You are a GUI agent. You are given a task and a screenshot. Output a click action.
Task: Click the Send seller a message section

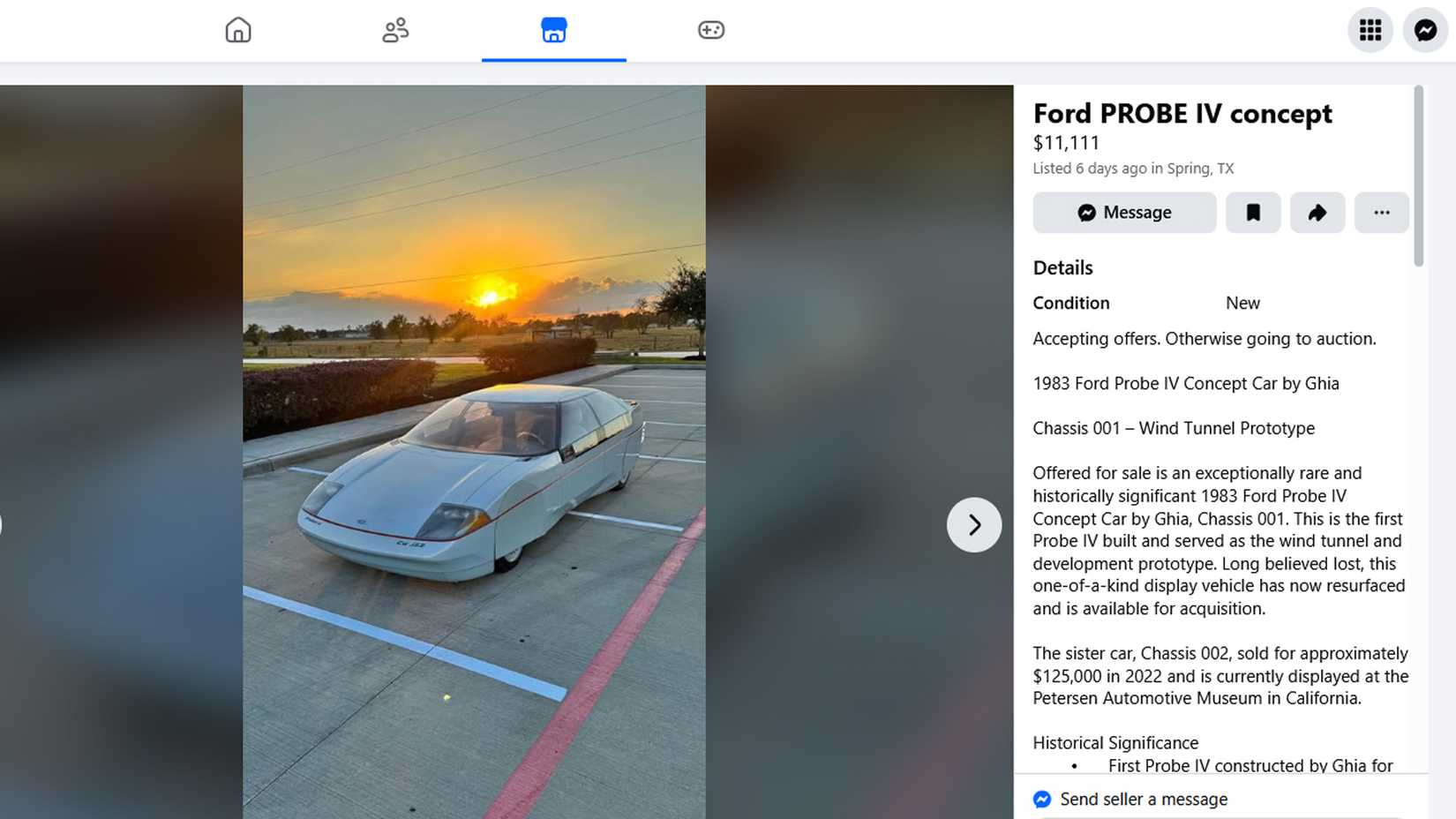click(x=1144, y=799)
